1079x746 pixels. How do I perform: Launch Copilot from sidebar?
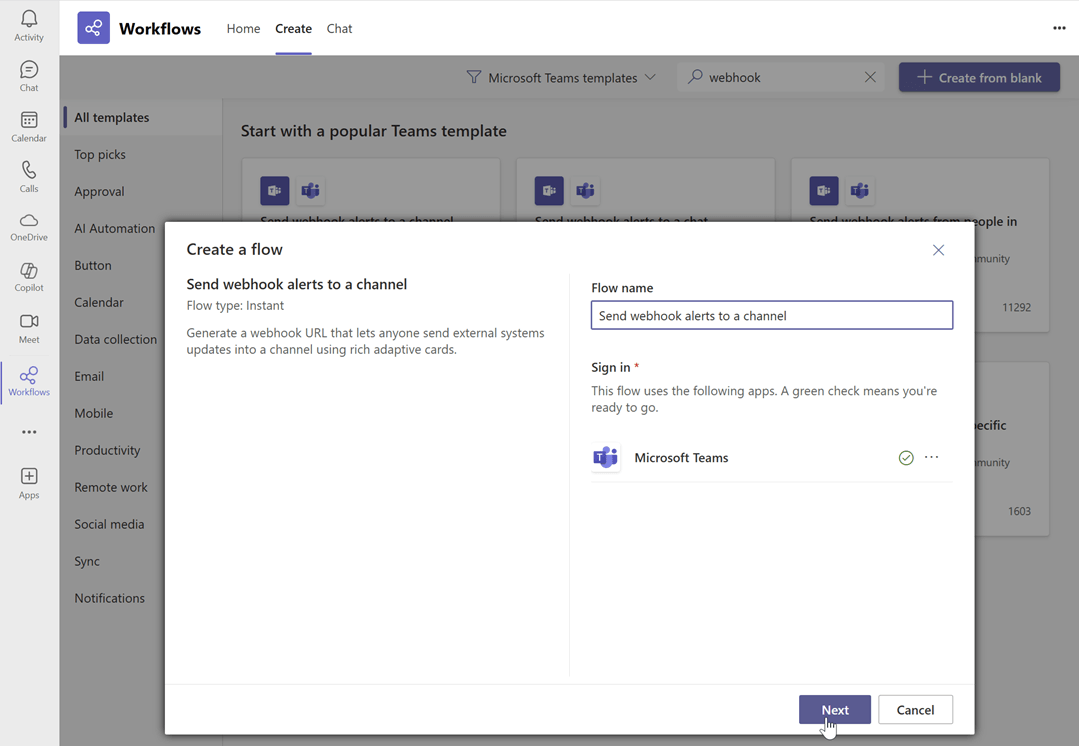point(29,277)
